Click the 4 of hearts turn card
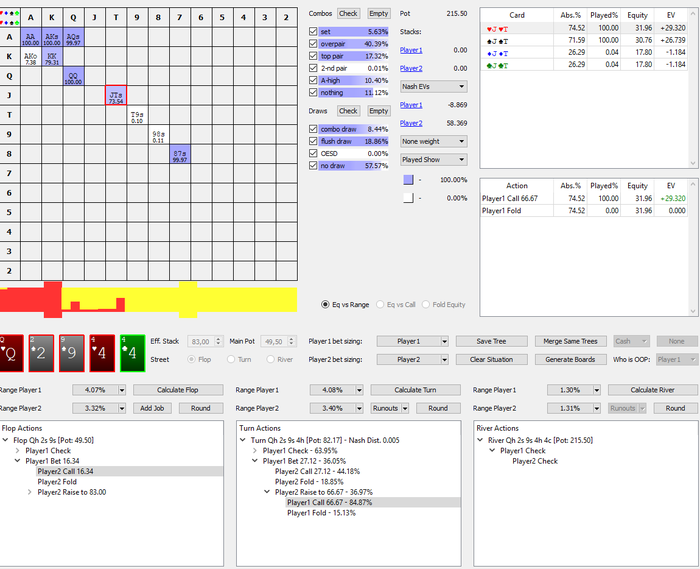Viewport: 700px width, 569px height. [x=102, y=353]
